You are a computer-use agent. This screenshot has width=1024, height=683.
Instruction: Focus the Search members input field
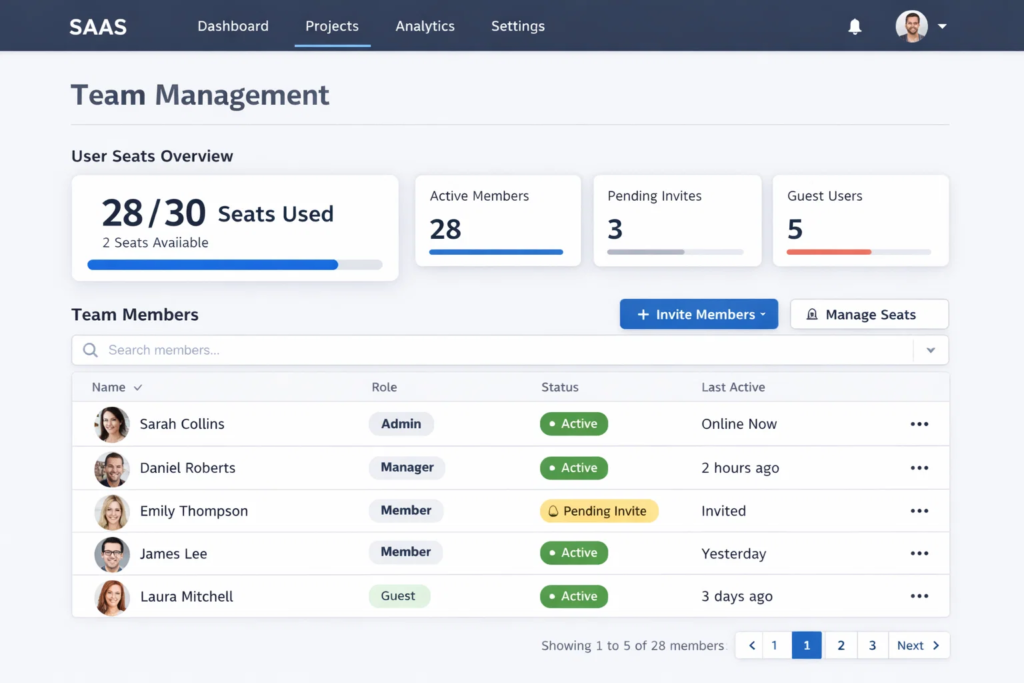tap(500, 350)
